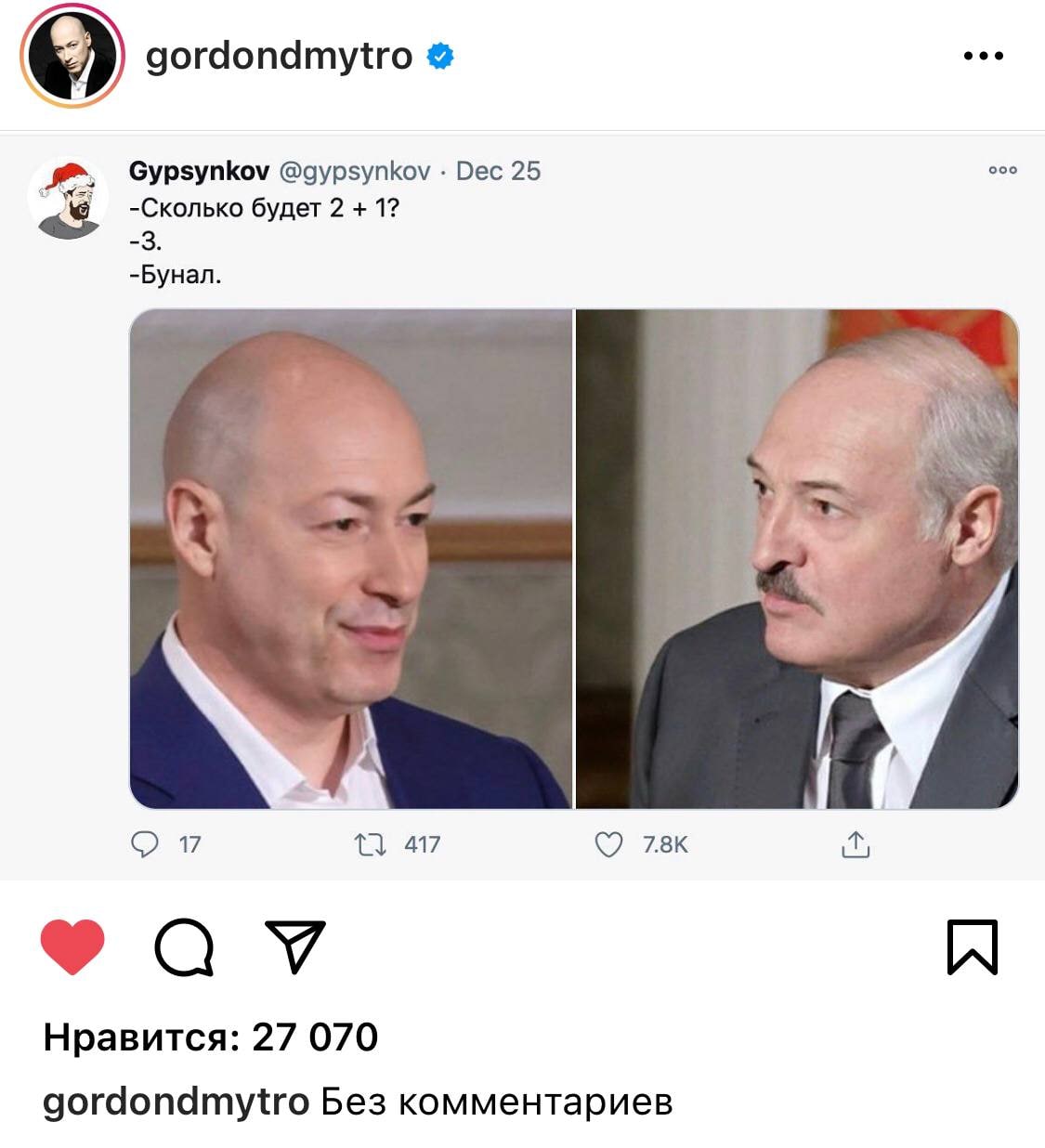The image size is (1045, 1148).
Task: Open the comment bubble icon
Action: click(x=184, y=947)
